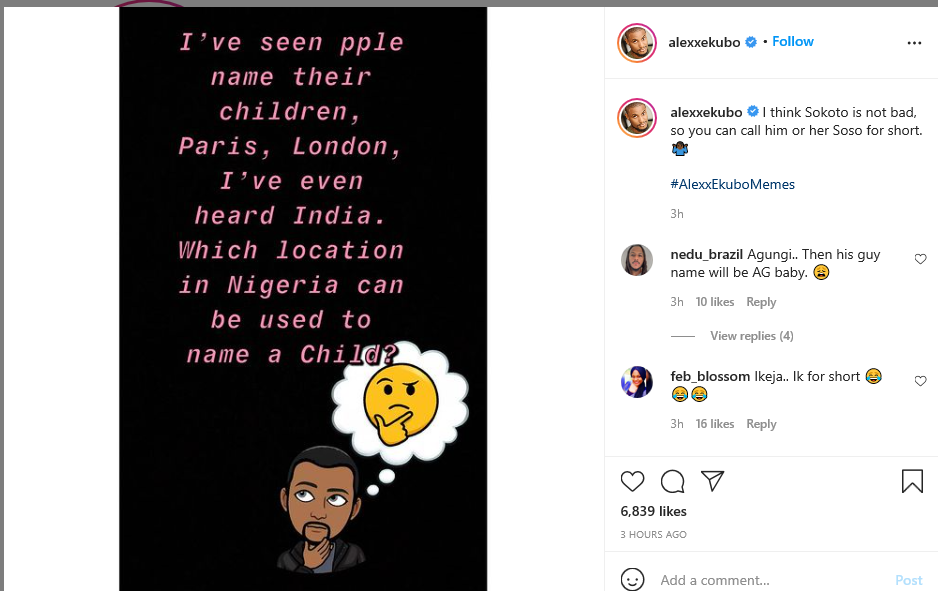Reply to feb_blossom's comment

click(x=761, y=424)
